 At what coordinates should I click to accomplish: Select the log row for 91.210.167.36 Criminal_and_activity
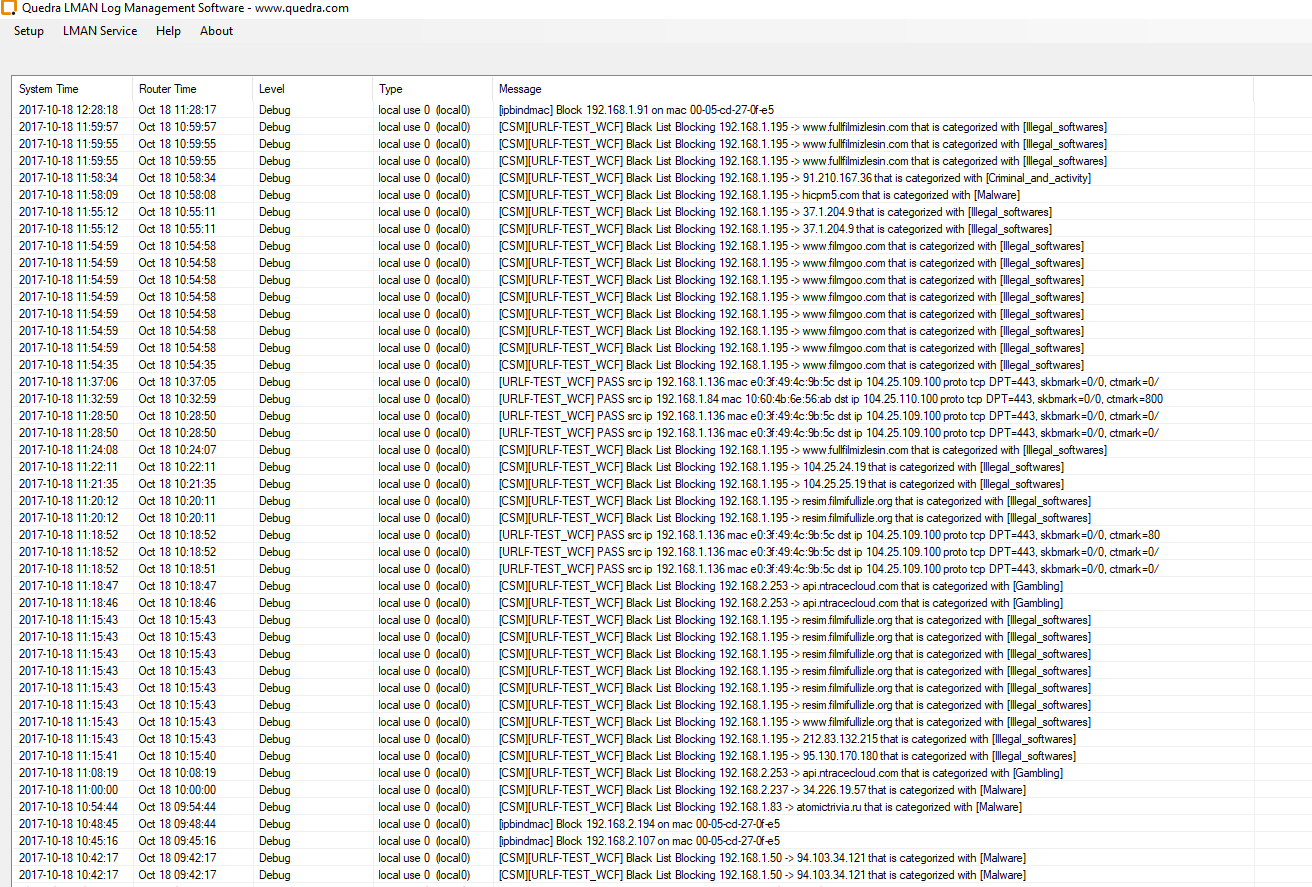(794, 178)
